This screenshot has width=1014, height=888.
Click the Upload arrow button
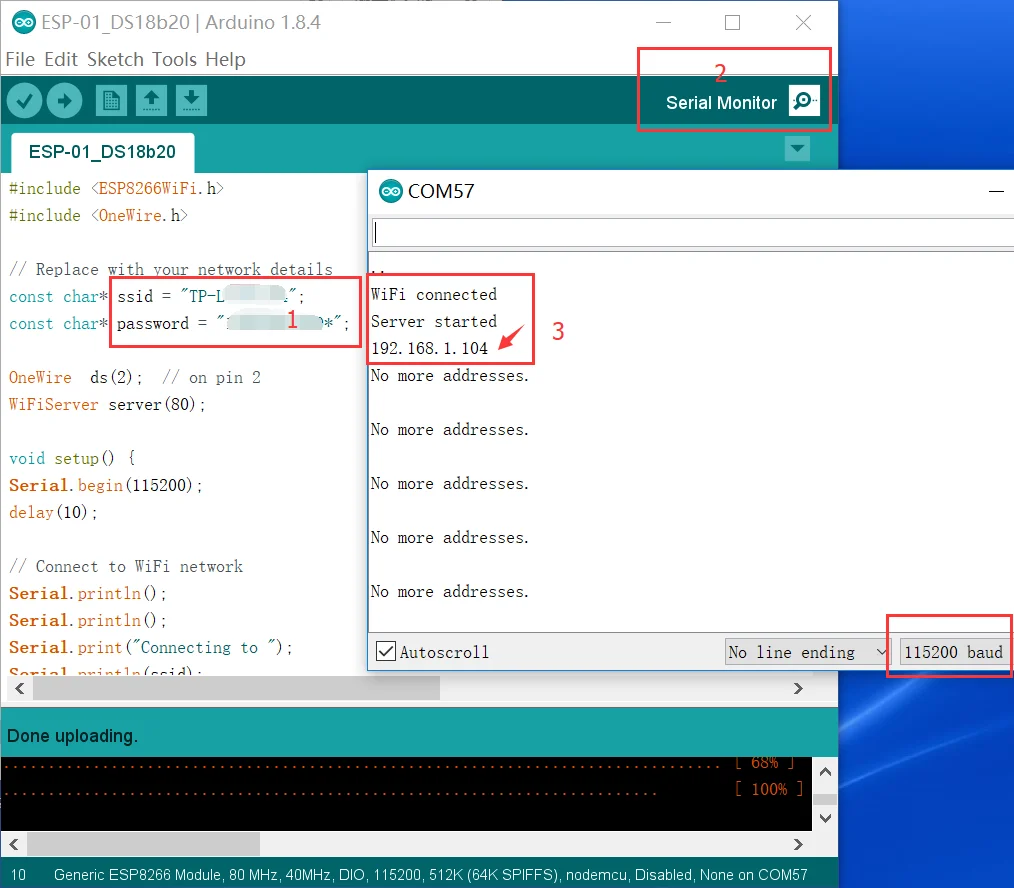[x=65, y=101]
